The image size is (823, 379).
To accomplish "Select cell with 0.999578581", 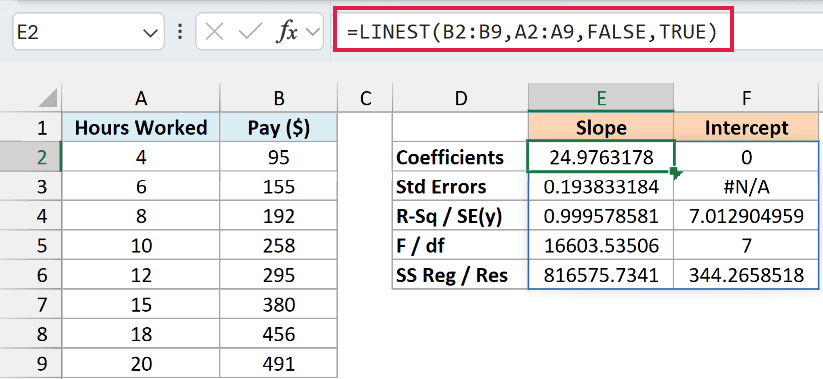I will pyautogui.click(x=601, y=216).
